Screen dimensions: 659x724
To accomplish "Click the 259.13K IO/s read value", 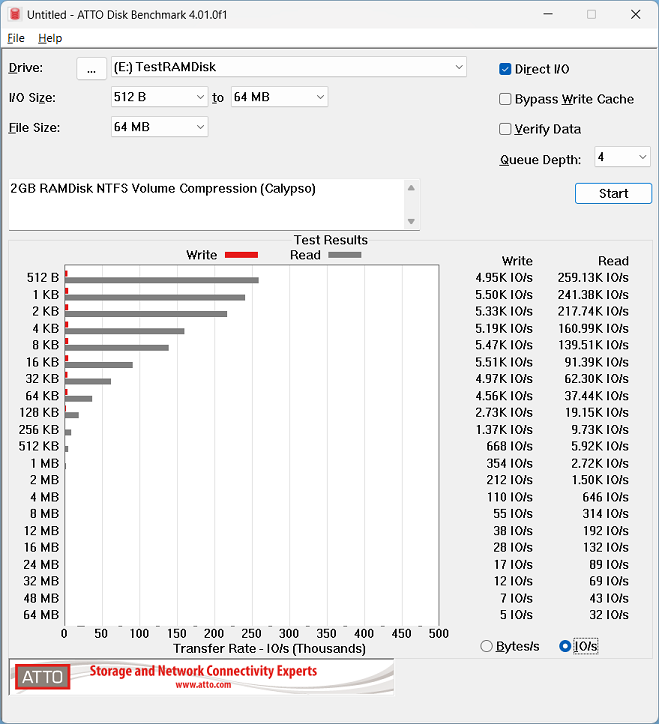I will (x=593, y=278).
